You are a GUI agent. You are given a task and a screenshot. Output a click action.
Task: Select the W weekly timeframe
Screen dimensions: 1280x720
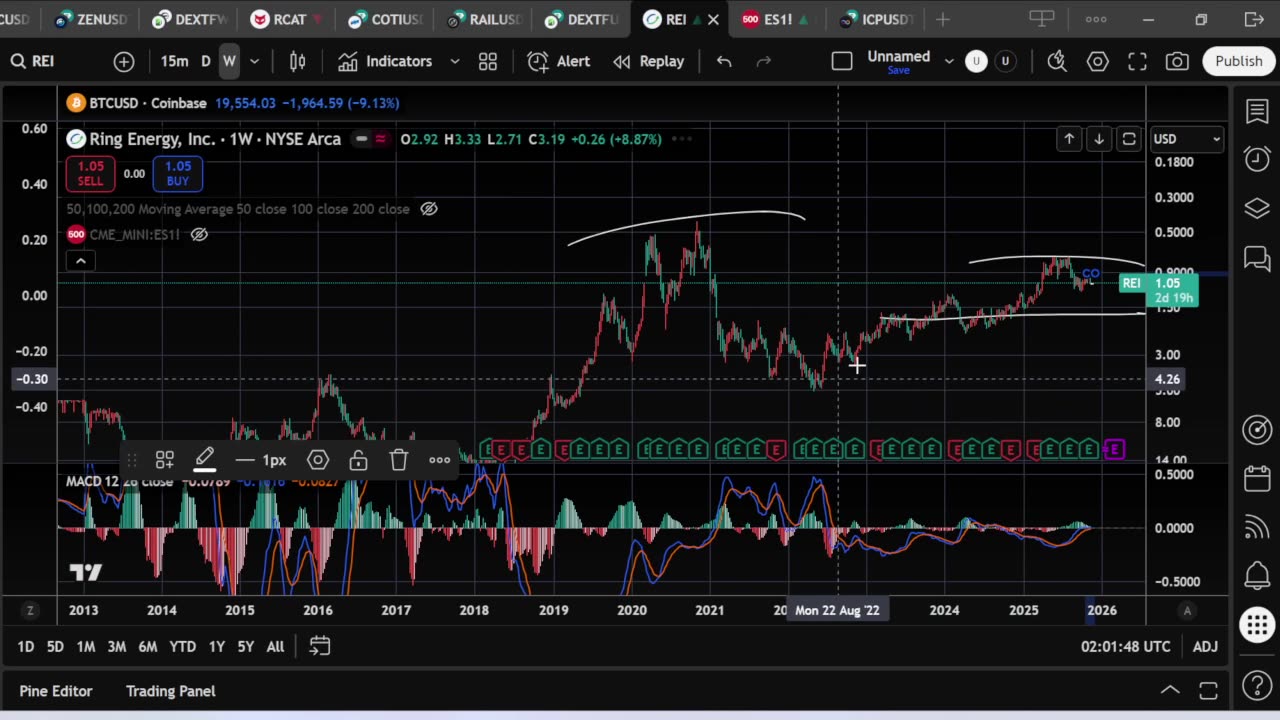(x=229, y=61)
